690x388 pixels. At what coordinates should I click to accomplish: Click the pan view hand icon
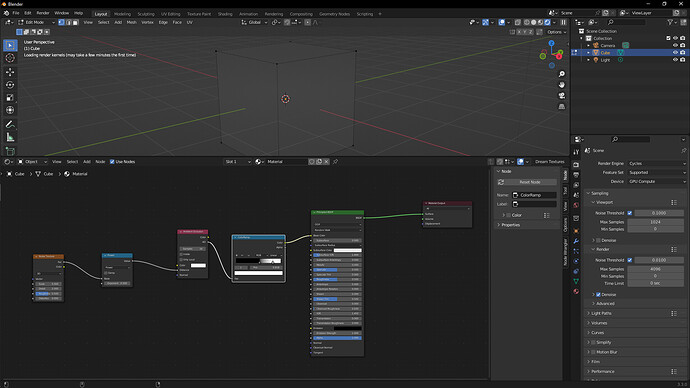tap(562, 84)
